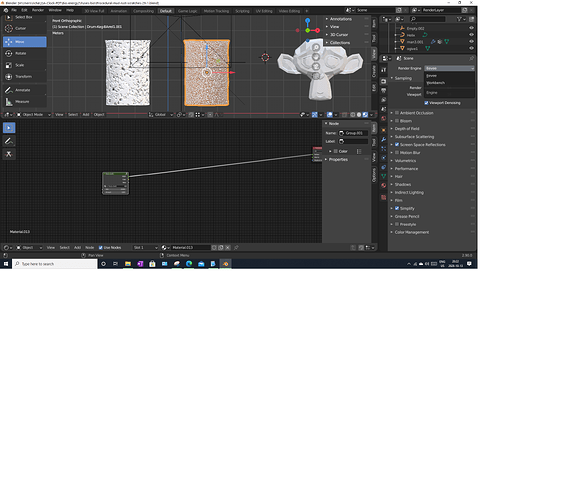The image size is (573, 500).
Task: Switch to UV Editing workspace tab
Action: [x=264, y=11]
